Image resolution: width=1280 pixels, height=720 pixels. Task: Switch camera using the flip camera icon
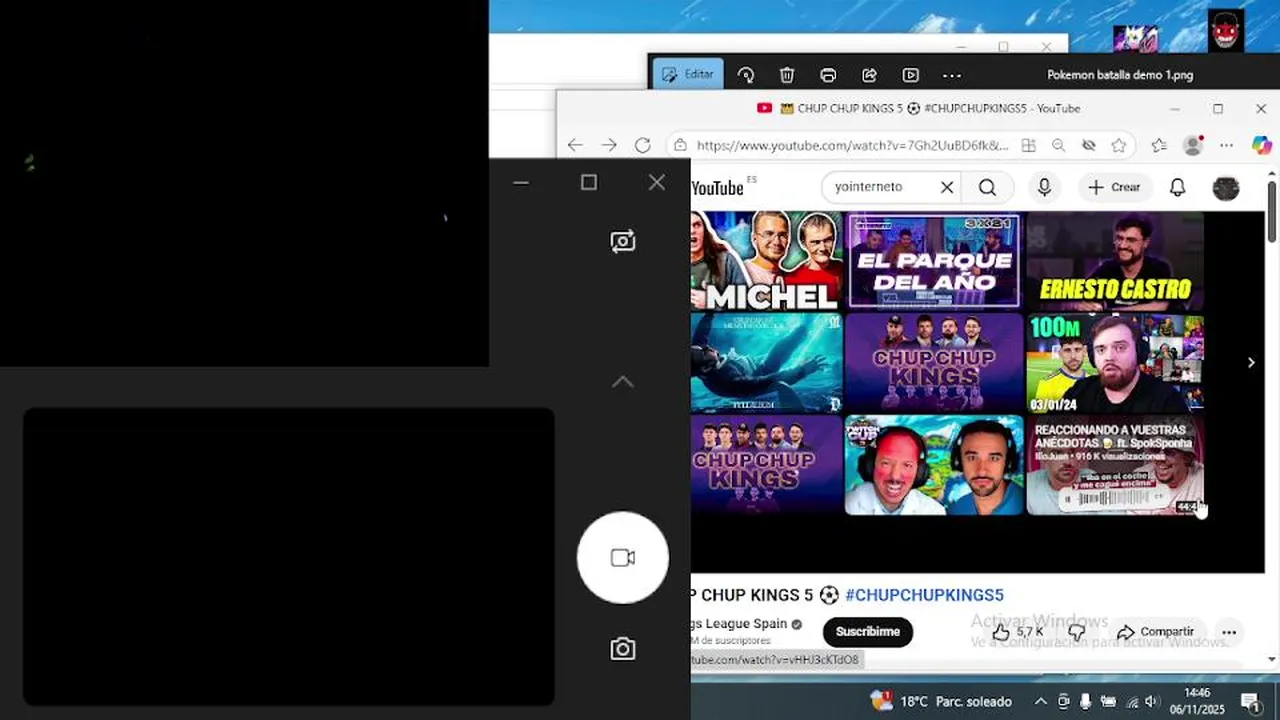(x=622, y=241)
